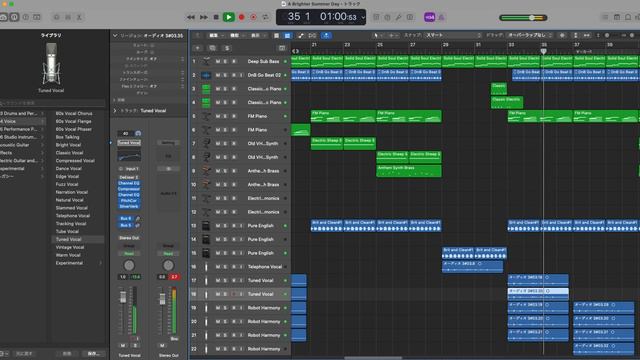
Task: Switch to list view icon in tracks menu bar
Action: pos(276,36)
